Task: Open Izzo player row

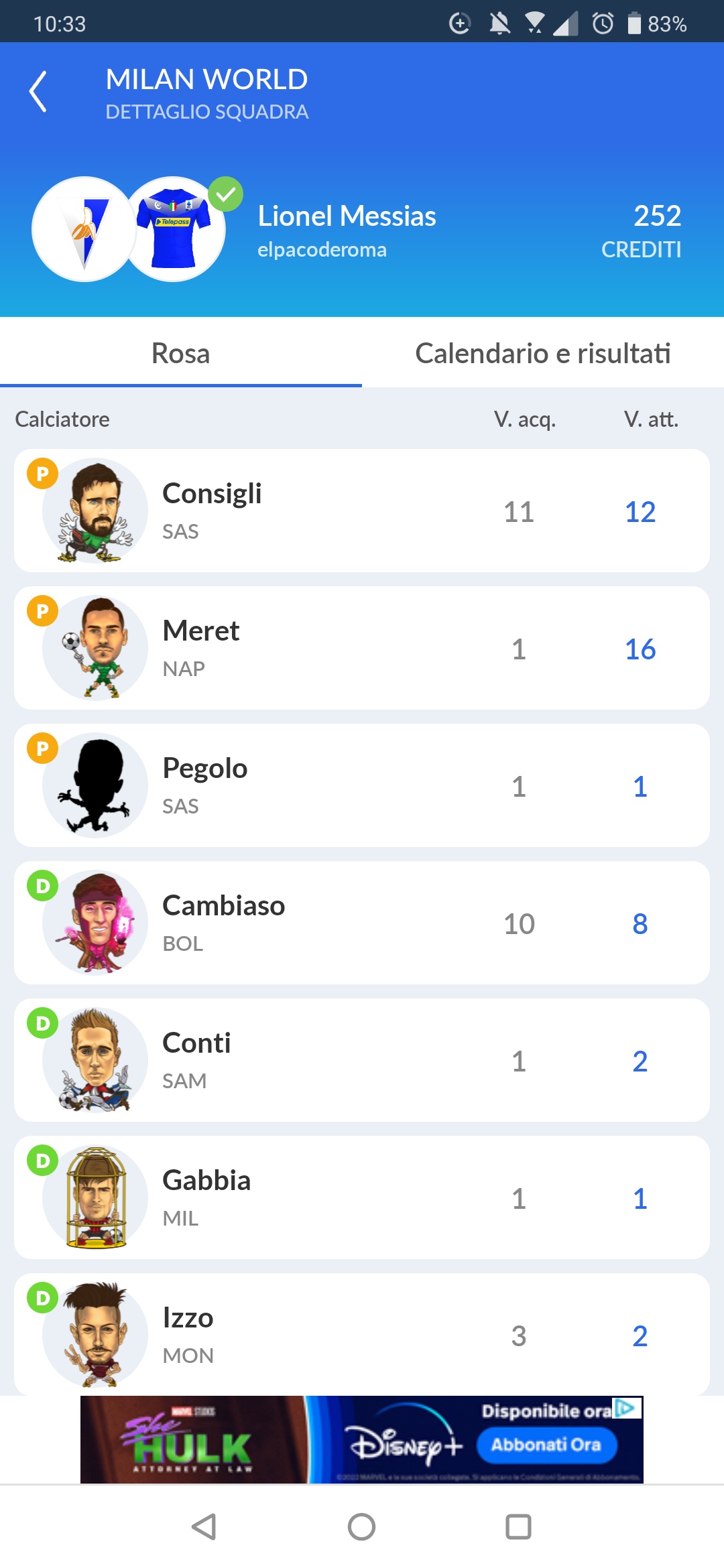Action: pyautogui.click(x=362, y=1334)
